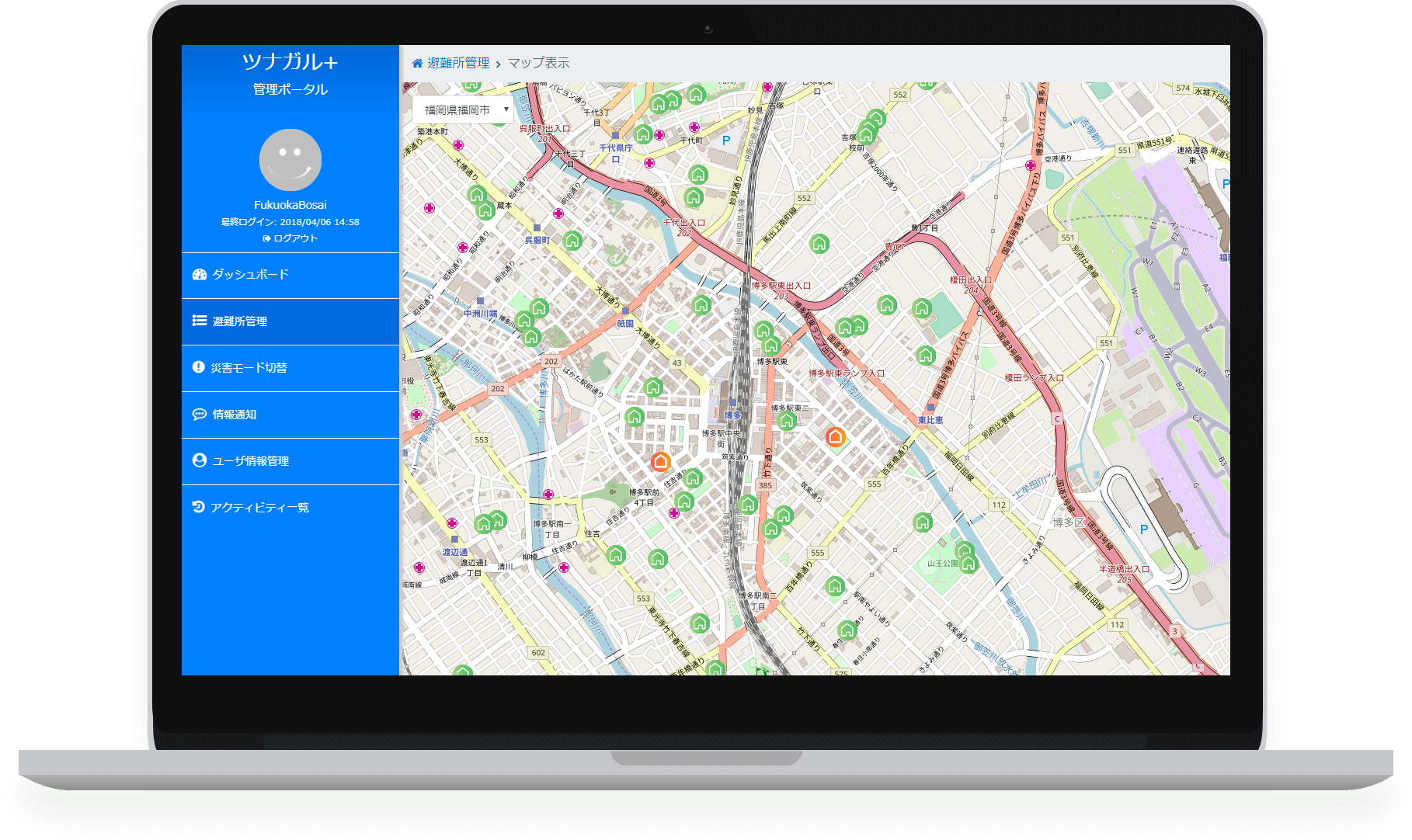Click green shelter marker near 榎田出入口
This screenshot has width=1412, height=840.
coord(922,308)
